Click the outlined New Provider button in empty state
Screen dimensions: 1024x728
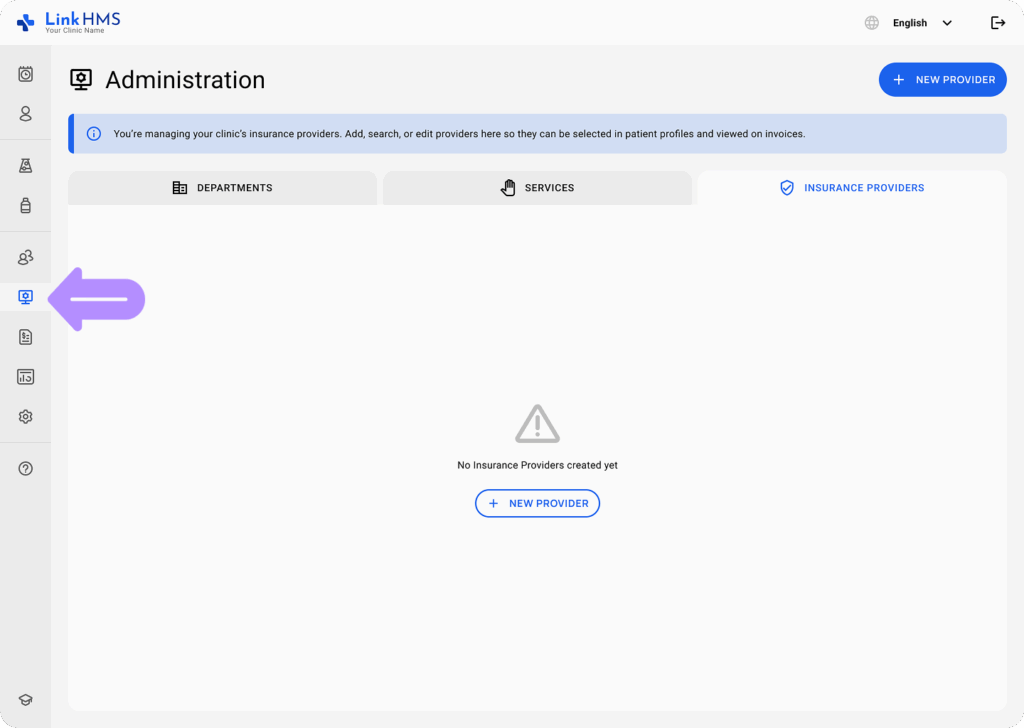point(537,503)
